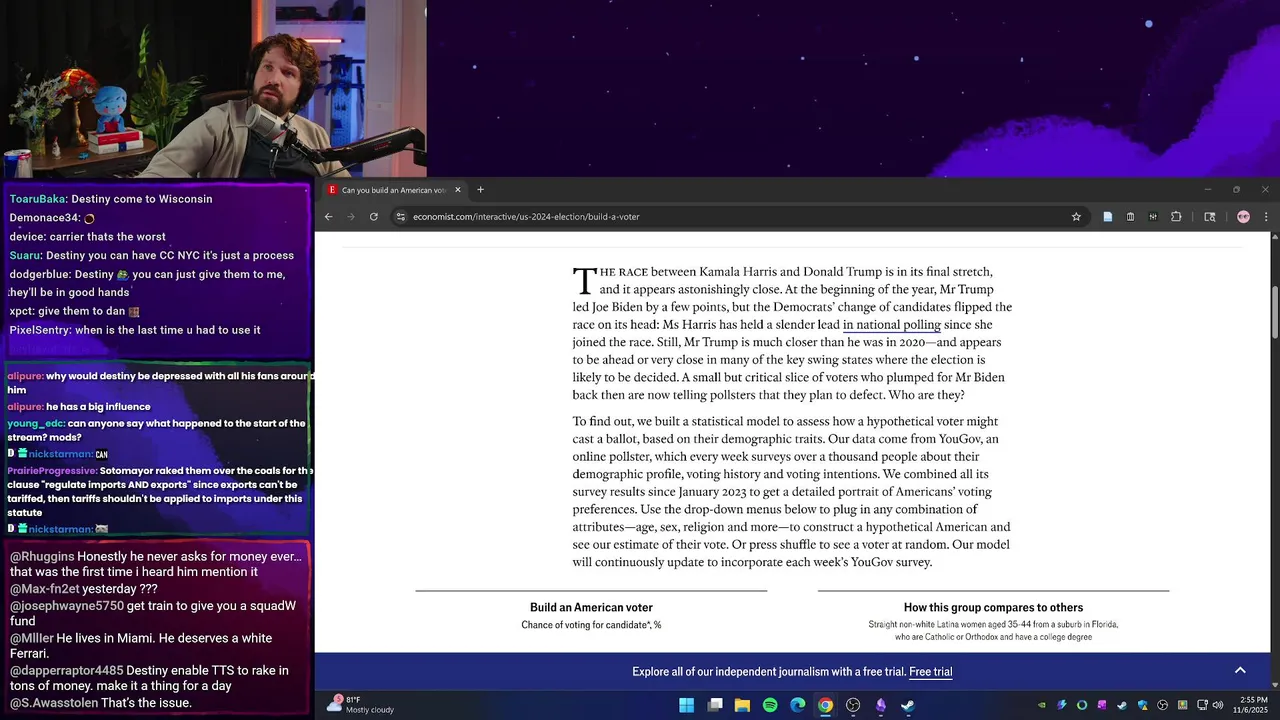Follow the 'in national polling' link

pos(891,325)
